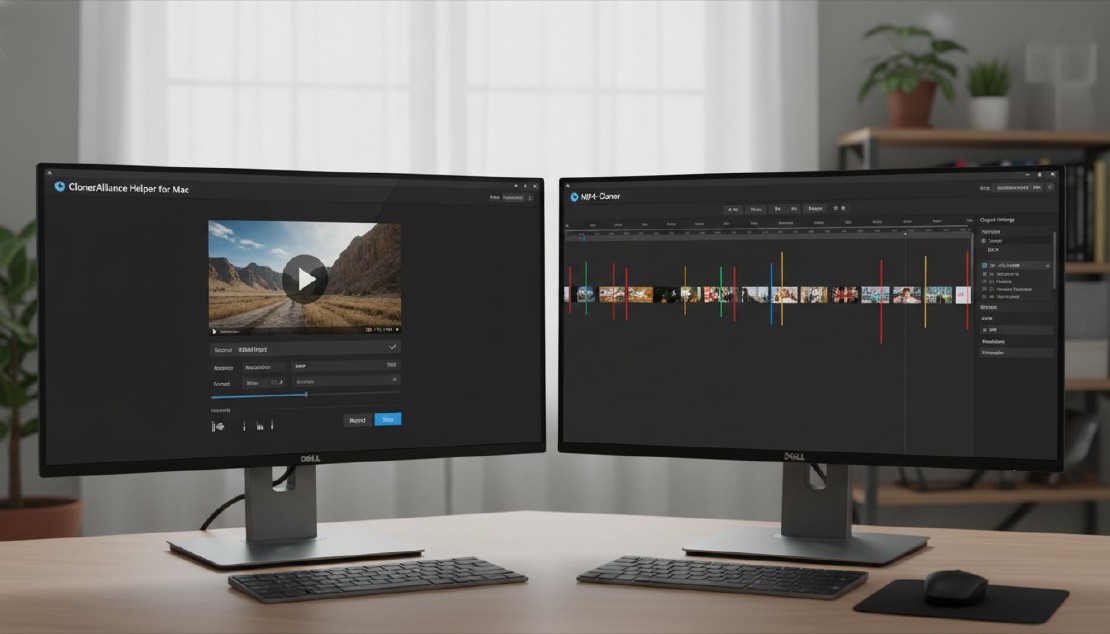This screenshot has height=634, width=1110.
Task: Open the wide dropdown right of Format field
Action: click(345, 382)
